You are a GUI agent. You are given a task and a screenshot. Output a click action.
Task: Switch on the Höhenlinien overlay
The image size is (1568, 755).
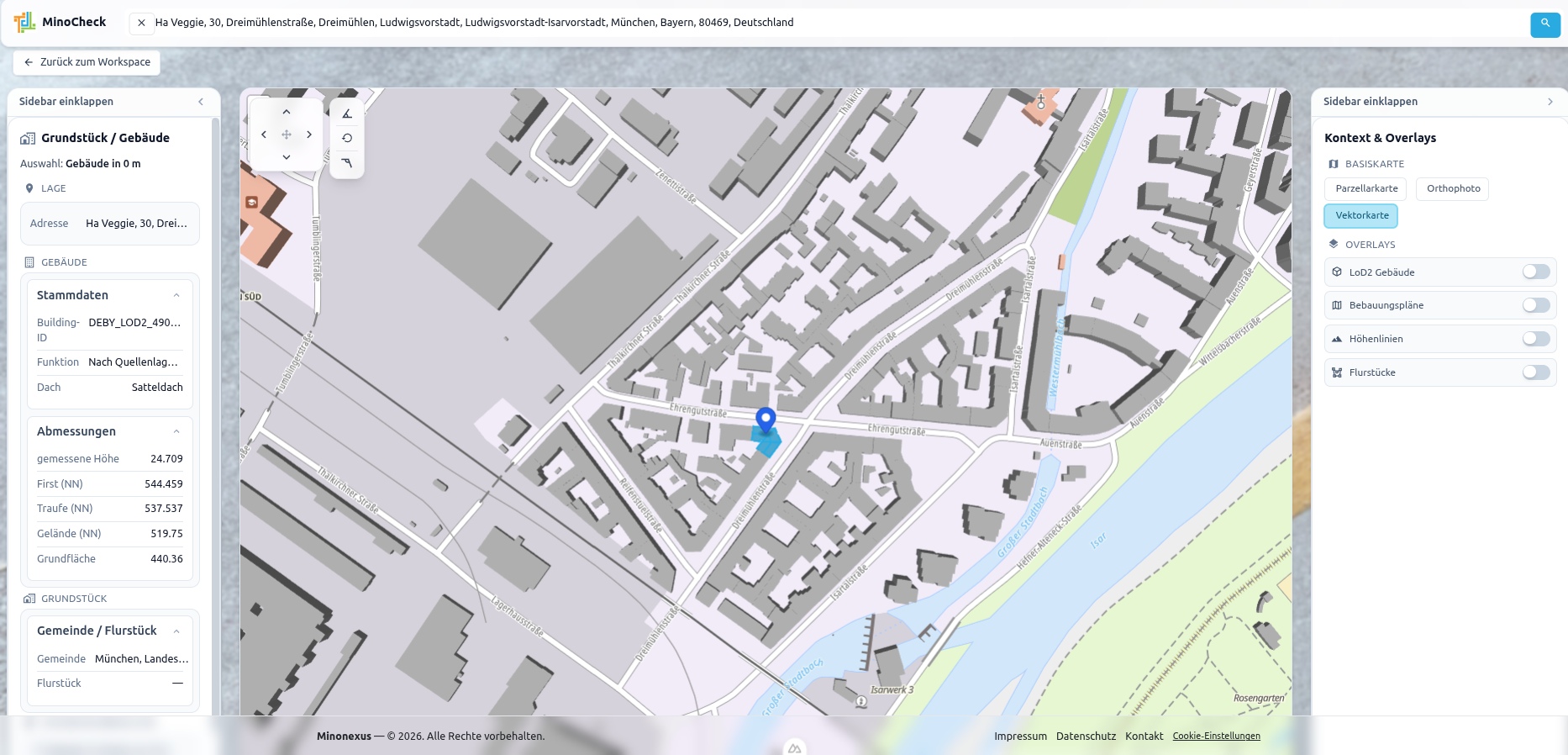click(x=1535, y=339)
